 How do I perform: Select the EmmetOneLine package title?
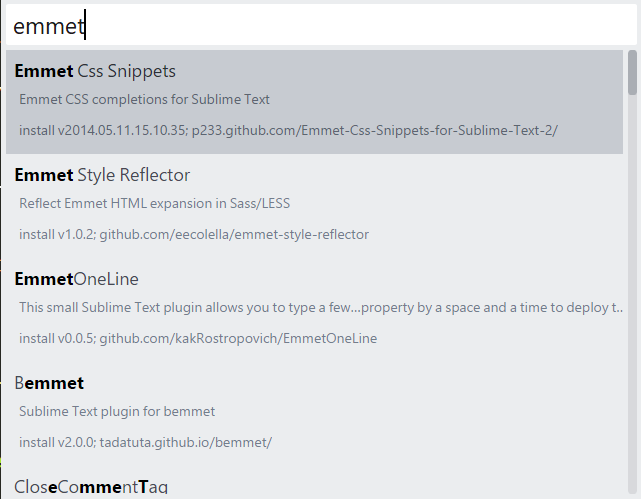76,279
